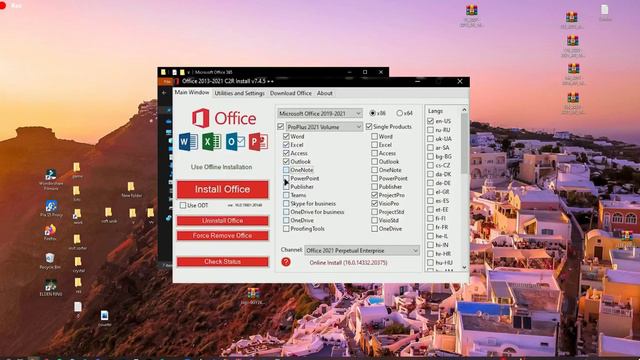The width and height of the screenshot is (640, 360).
Task: Uncheck Access in the ProPlus list
Action: click(286, 153)
